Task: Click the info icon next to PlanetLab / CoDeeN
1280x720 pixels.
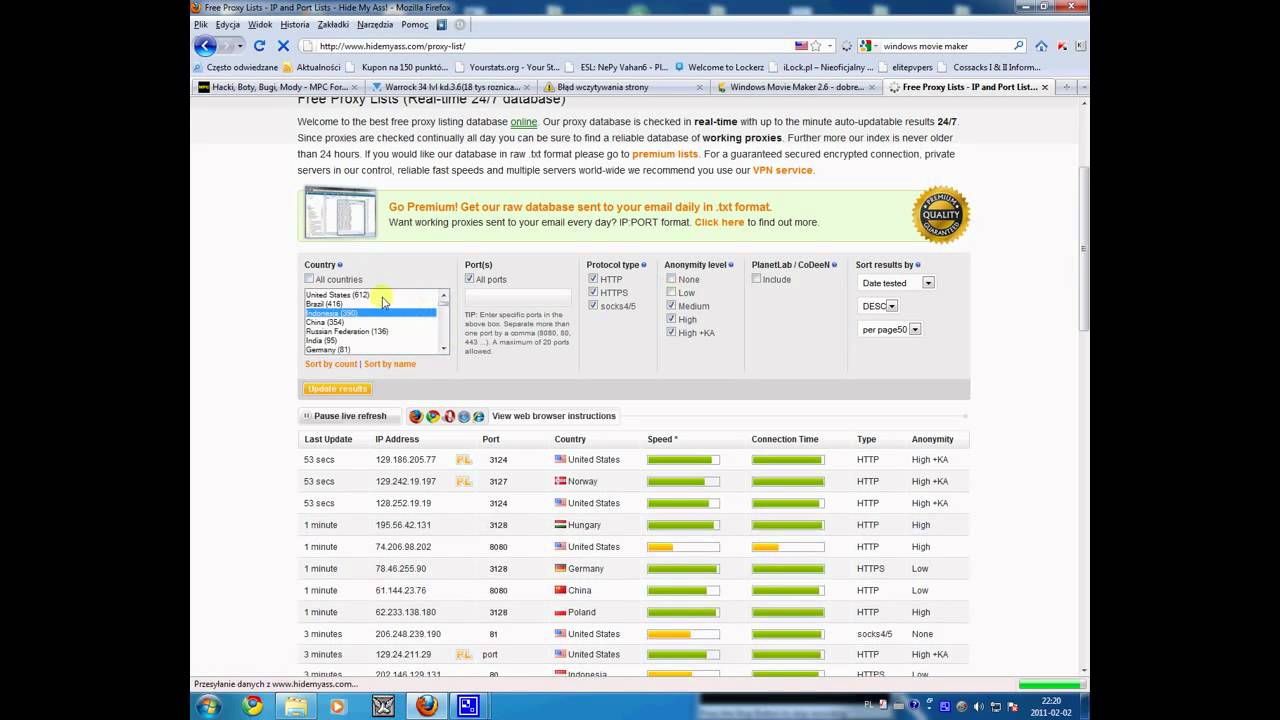Action: pos(834,265)
